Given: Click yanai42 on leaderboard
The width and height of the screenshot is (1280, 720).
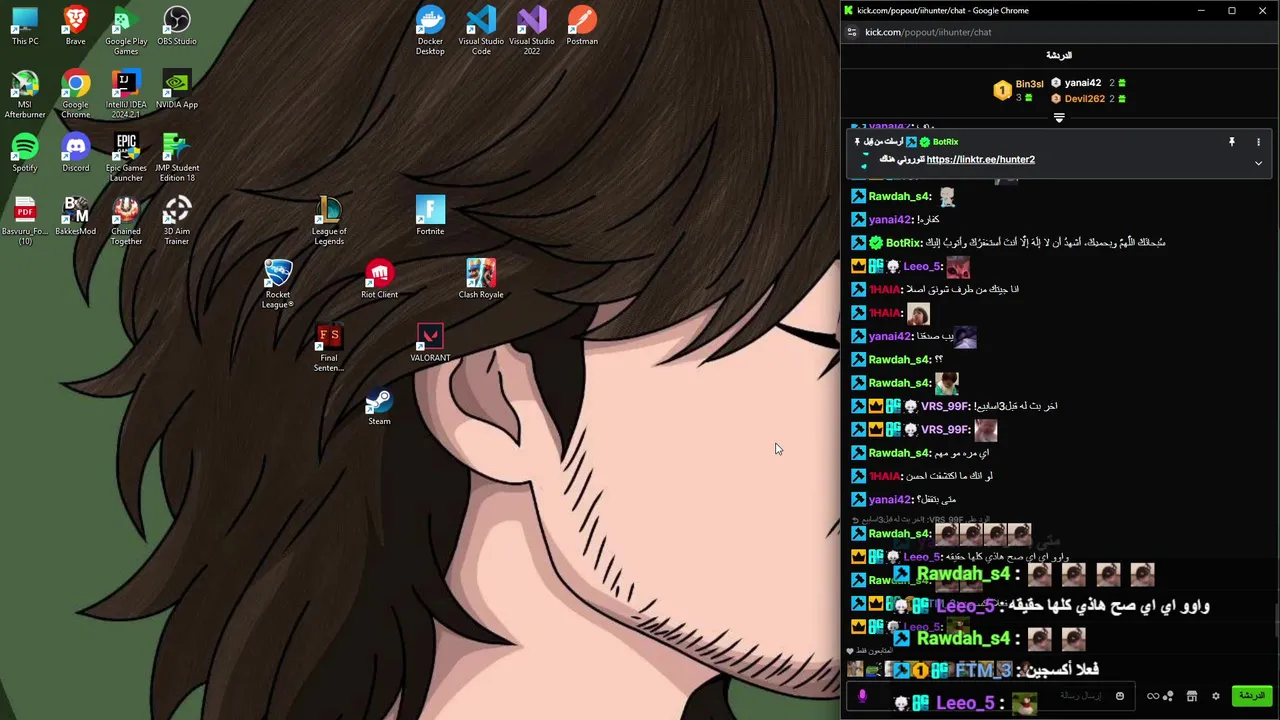Looking at the screenshot, I should pos(1083,84).
